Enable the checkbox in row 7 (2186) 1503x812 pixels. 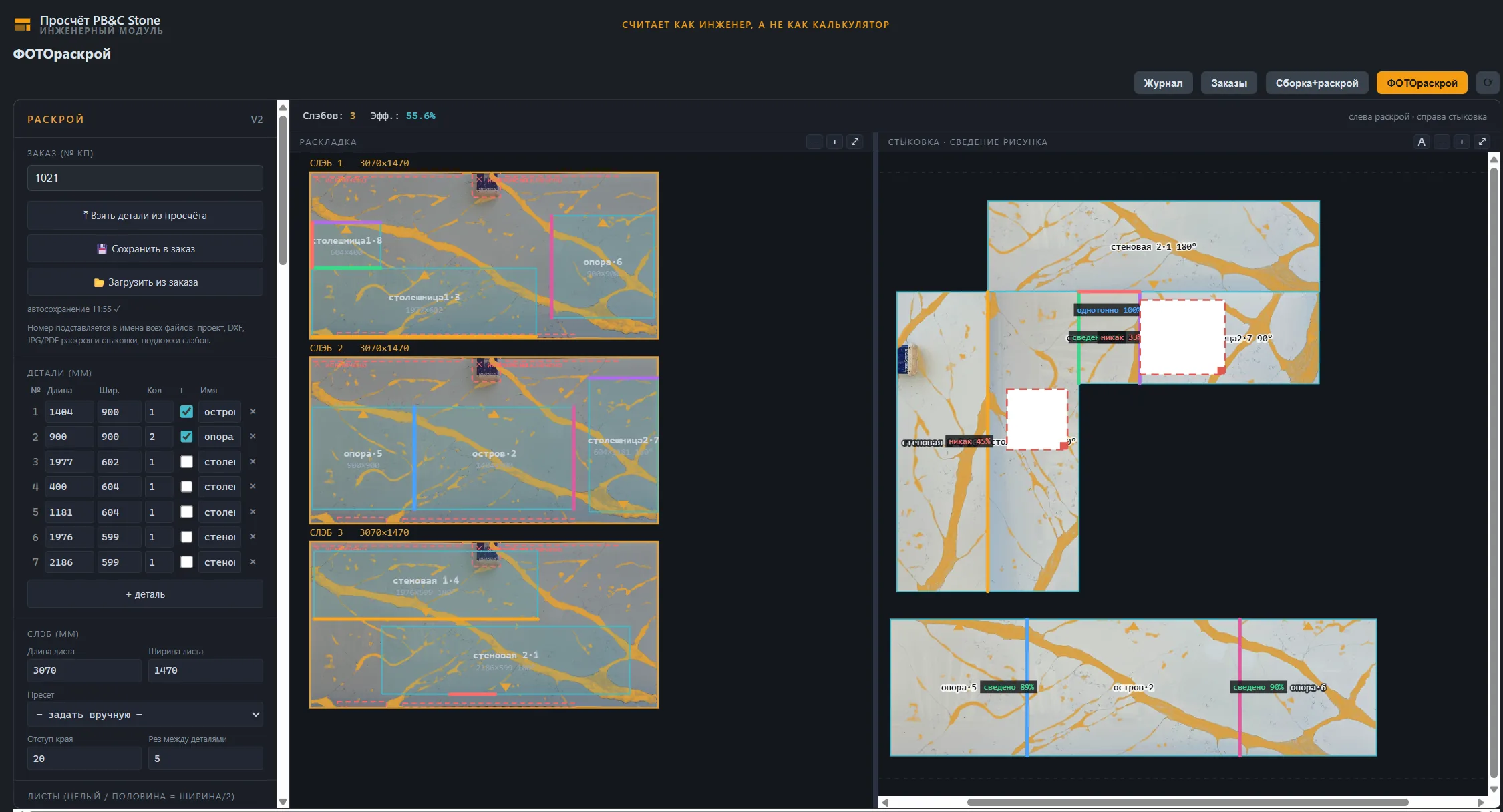(x=186, y=562)
